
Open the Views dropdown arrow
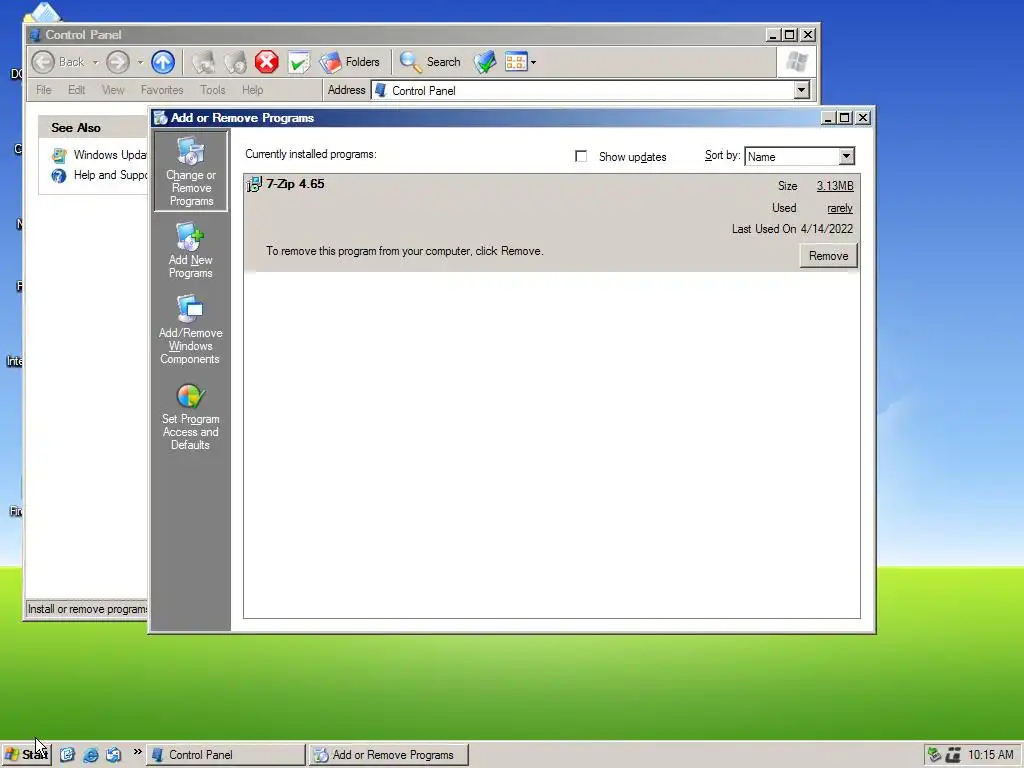coord(534,63)
